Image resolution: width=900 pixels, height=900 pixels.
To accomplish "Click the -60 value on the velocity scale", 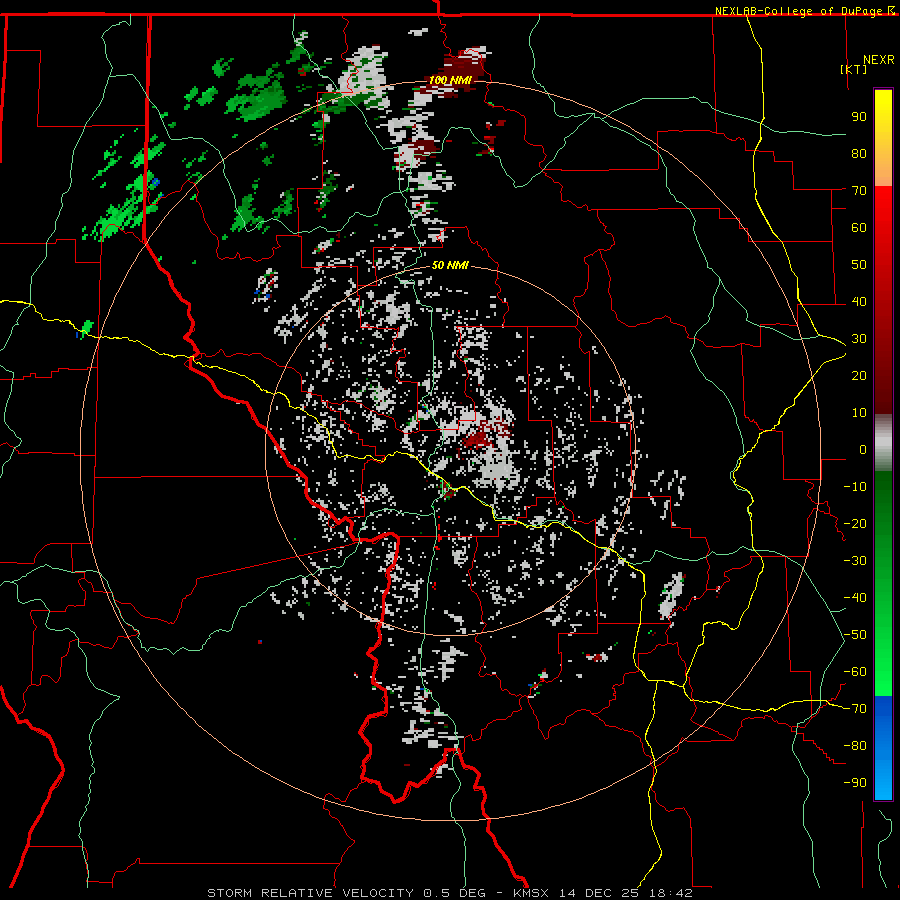I will coord(855,672).
